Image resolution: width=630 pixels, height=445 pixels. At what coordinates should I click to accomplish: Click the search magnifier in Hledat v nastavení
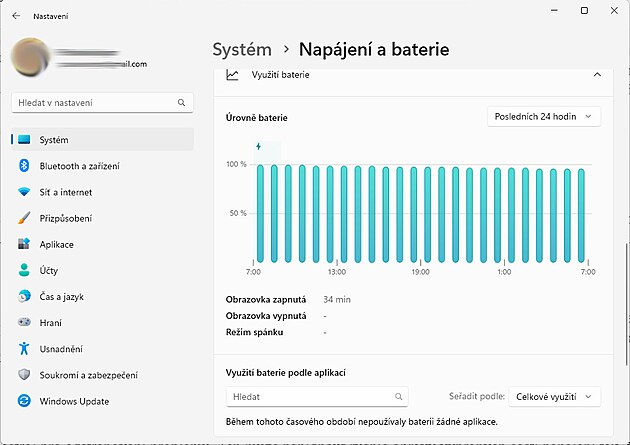click(181, 102)
